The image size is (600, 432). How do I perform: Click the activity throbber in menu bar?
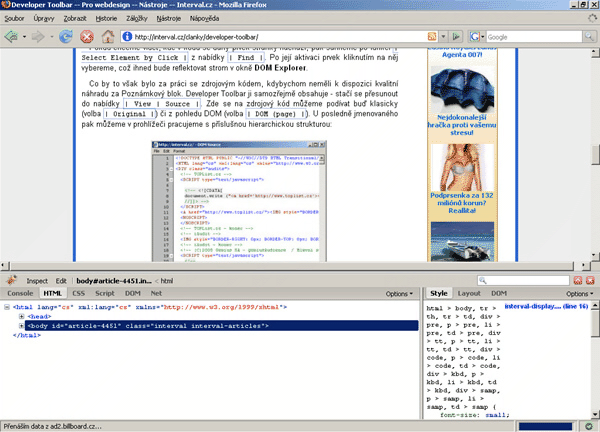(x=592, y=18)
